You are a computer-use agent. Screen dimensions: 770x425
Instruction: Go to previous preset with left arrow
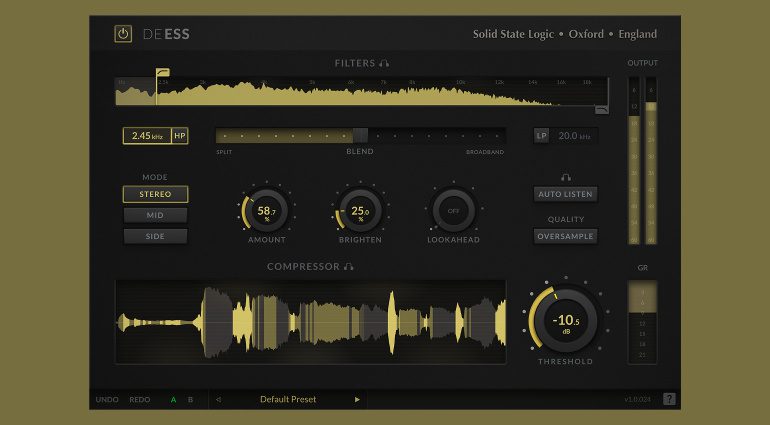tap(219, 399)
